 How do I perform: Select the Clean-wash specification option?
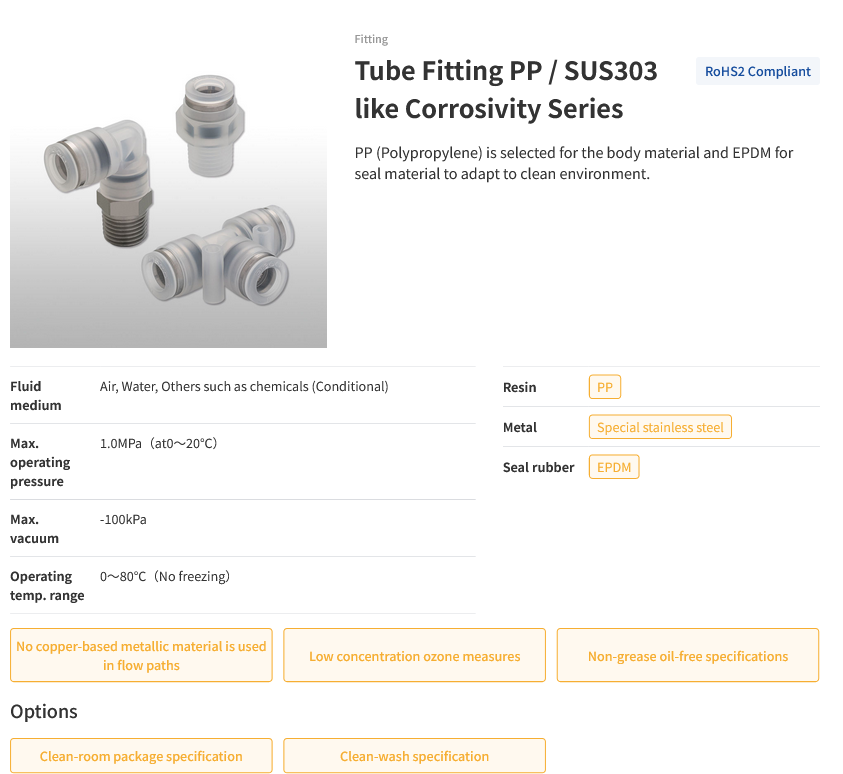tap(414, 755)
